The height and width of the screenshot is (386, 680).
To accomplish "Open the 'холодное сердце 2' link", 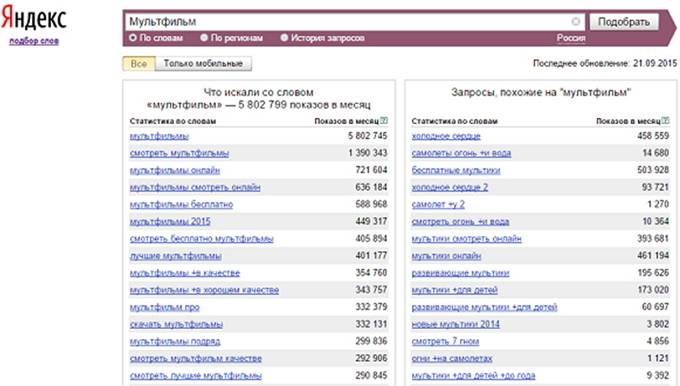I will 450,187.
